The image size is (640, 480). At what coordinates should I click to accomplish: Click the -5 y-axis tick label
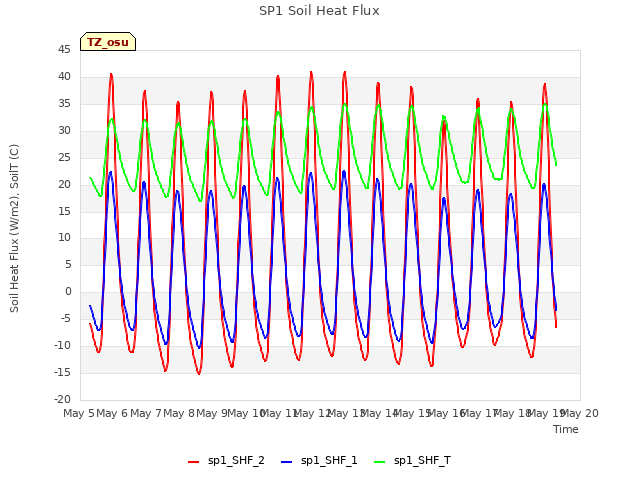pyautogui.click(x=66, y=318)
